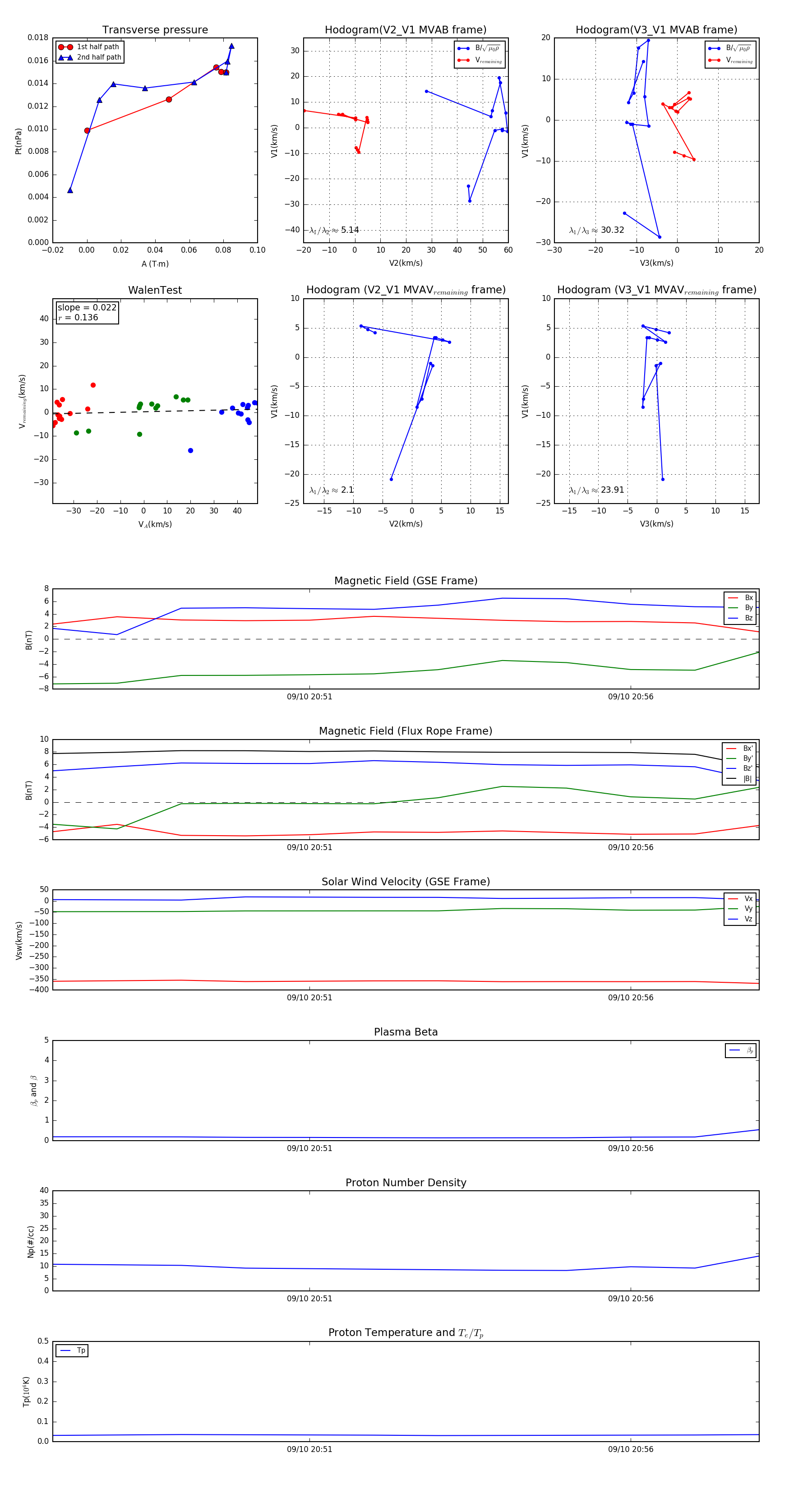
Task: Click the "Tp" legend entry in temperature plot
Action: coord(72,1351)
